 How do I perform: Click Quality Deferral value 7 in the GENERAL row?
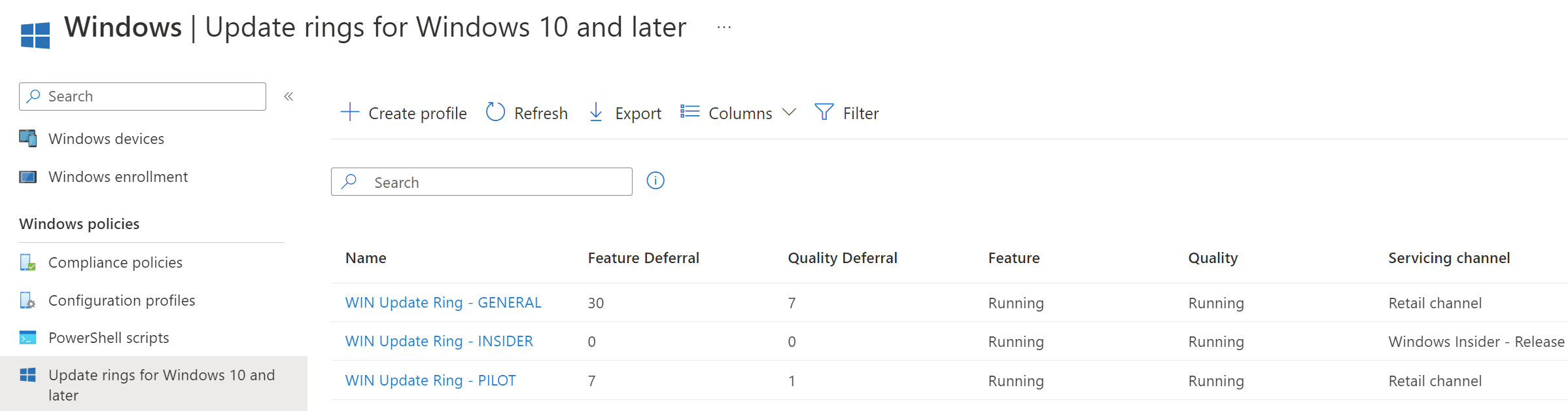pyautogui.click(x=792, y=303)
